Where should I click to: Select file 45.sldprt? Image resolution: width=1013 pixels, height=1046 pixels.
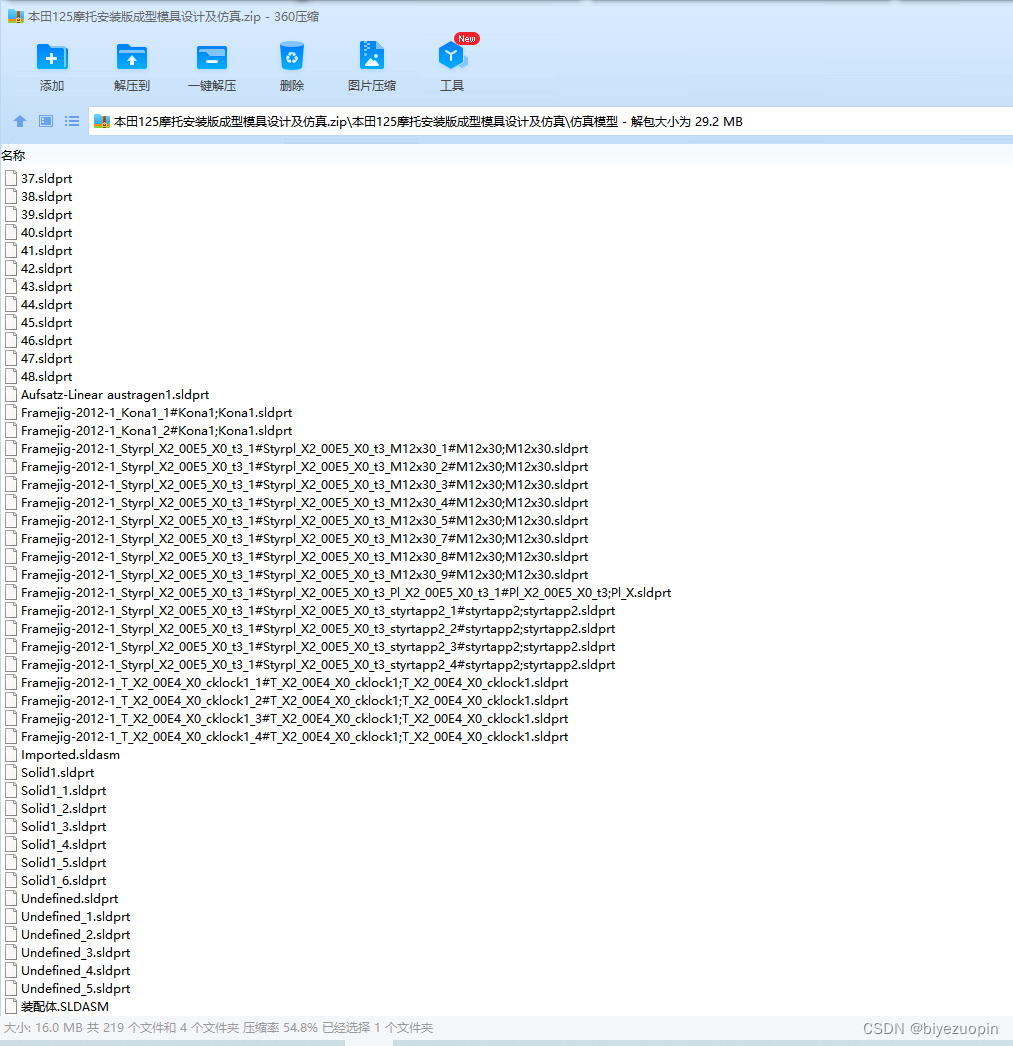click(x=46, y=323)
